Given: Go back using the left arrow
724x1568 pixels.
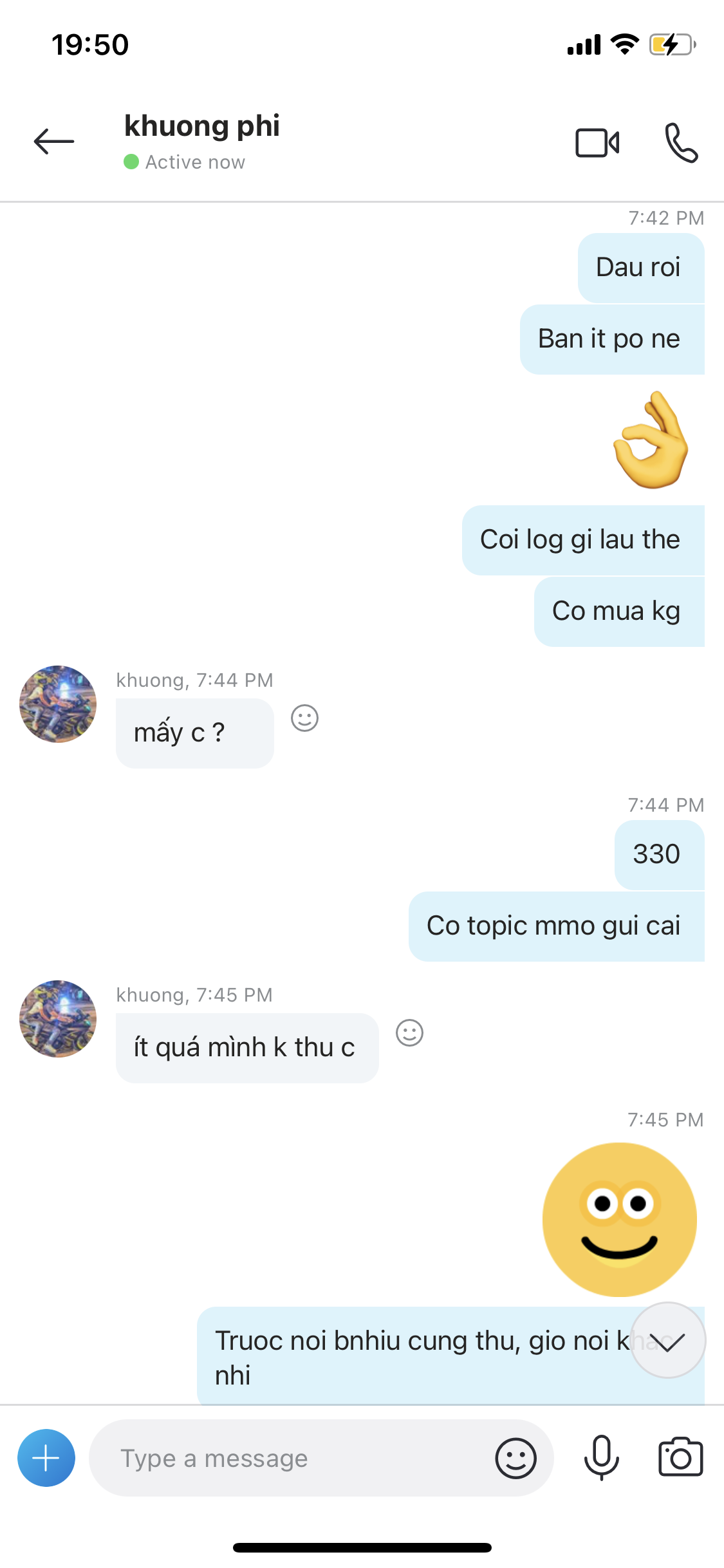Looking at the screenshot, I should tap(54, 142).
